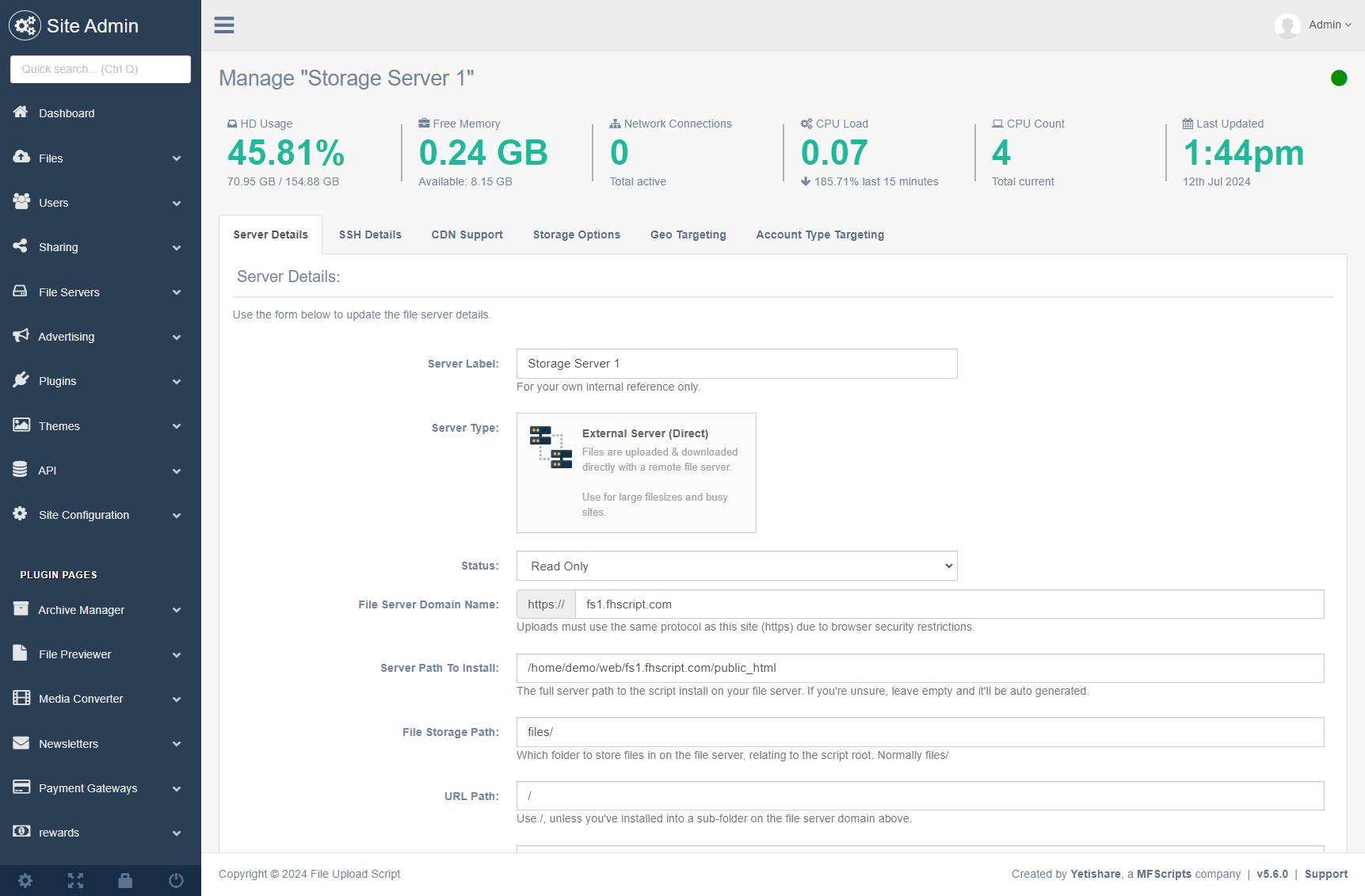The height and width of the screenshot is (896, 1365).
Task: Click the External Server type icon
Action: point(551,448)
